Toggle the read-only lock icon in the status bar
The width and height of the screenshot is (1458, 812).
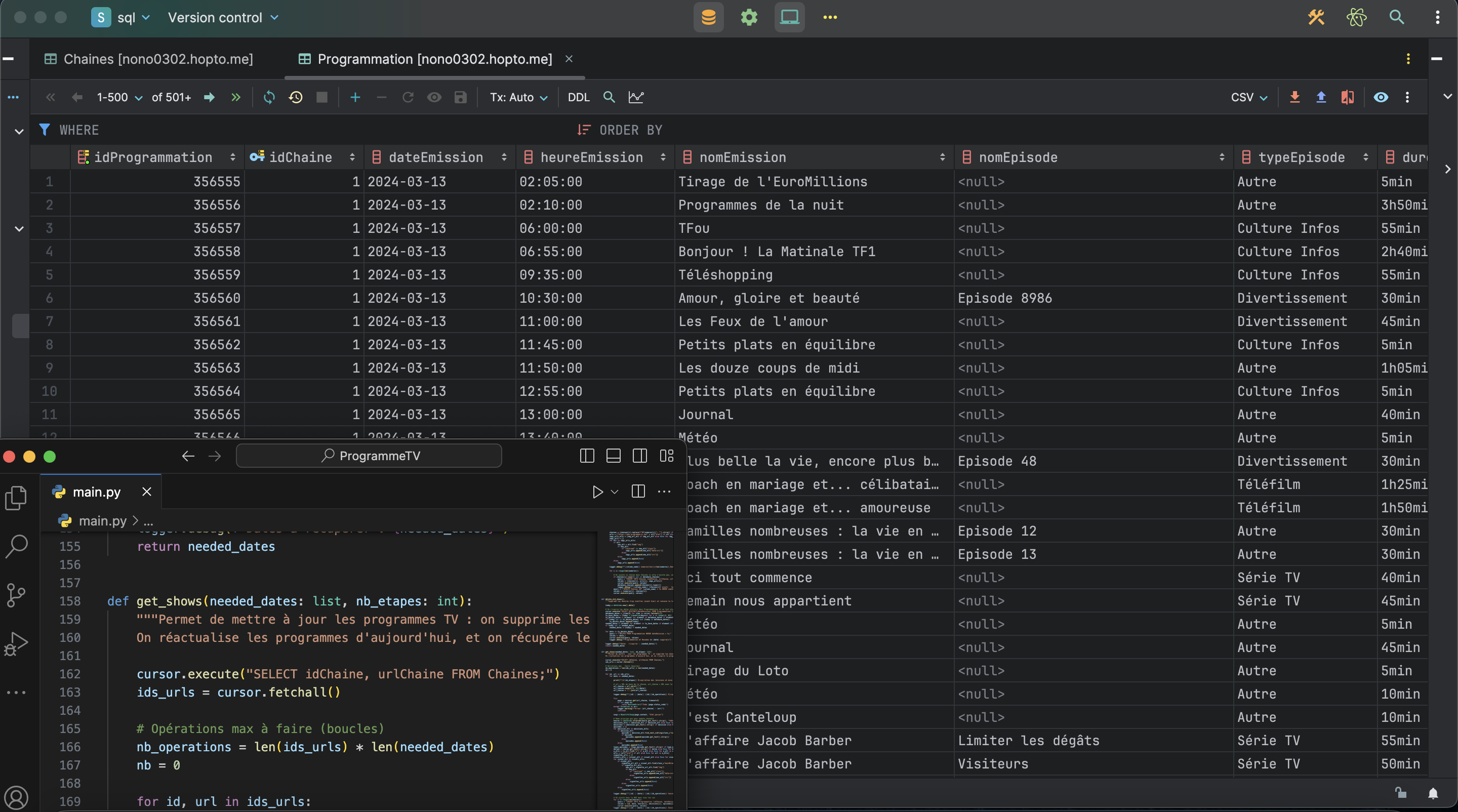1401,793
